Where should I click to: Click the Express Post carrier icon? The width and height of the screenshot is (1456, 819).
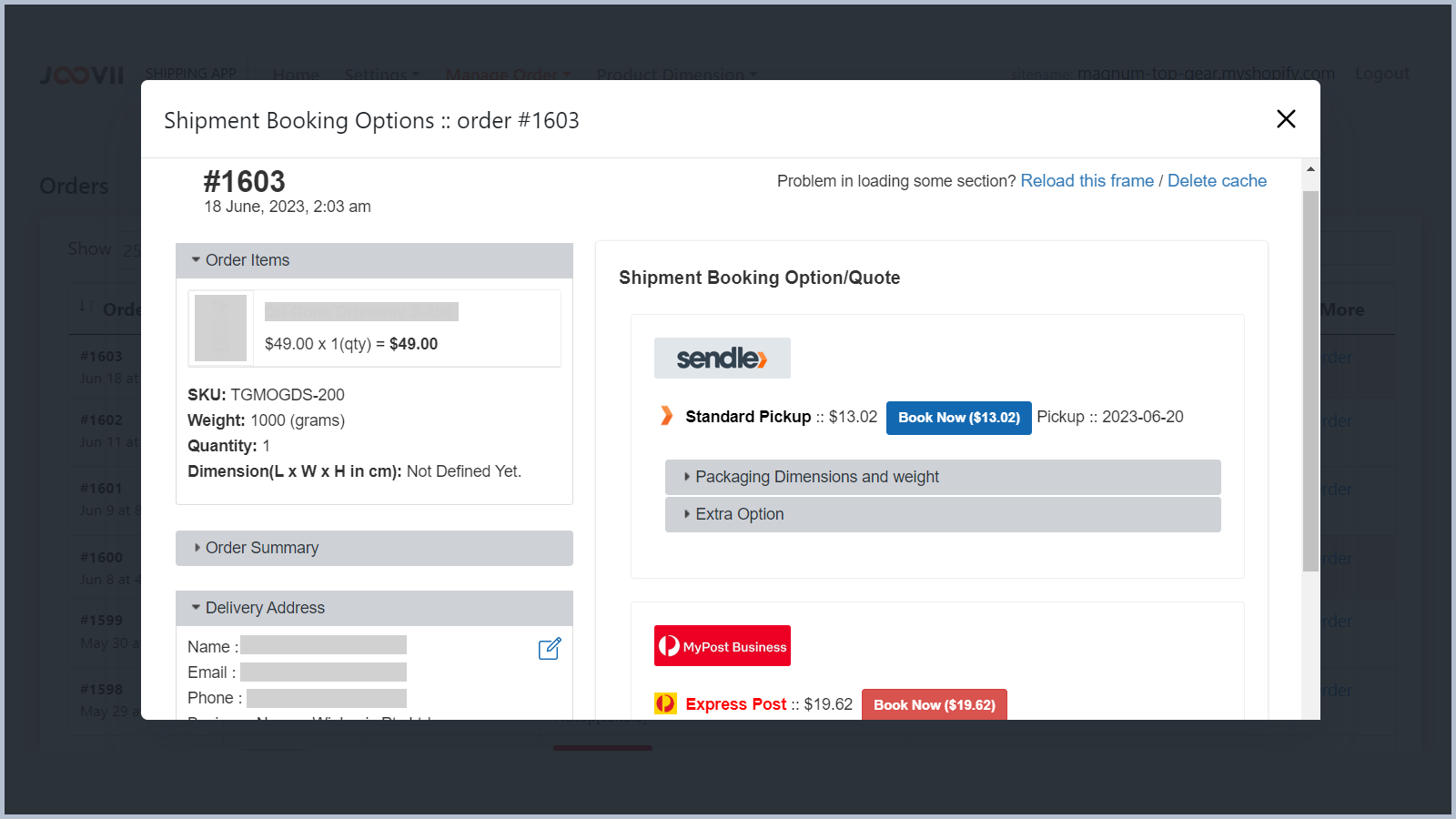(665, 703)
